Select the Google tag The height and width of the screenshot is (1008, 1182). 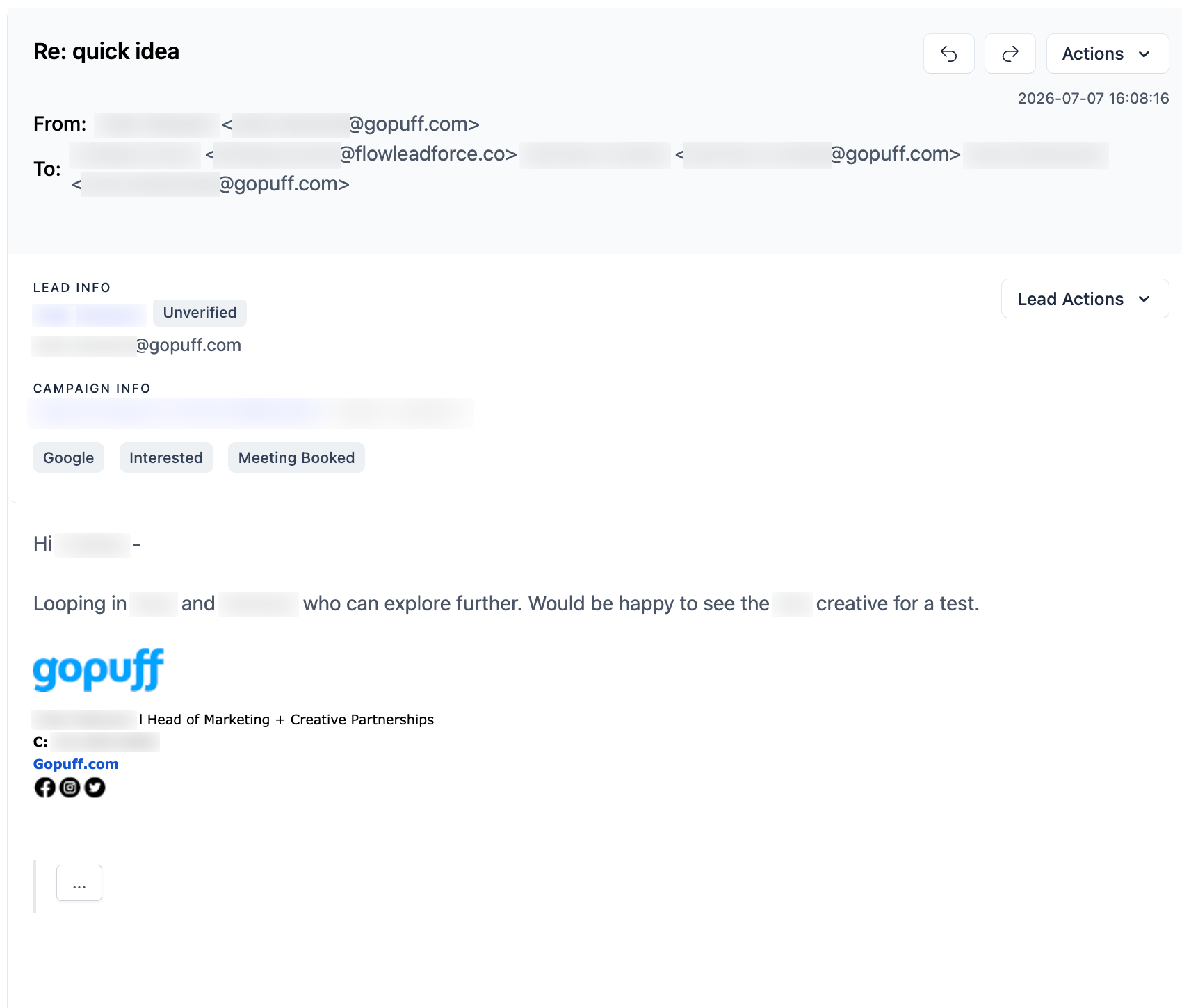pos(68,457)
